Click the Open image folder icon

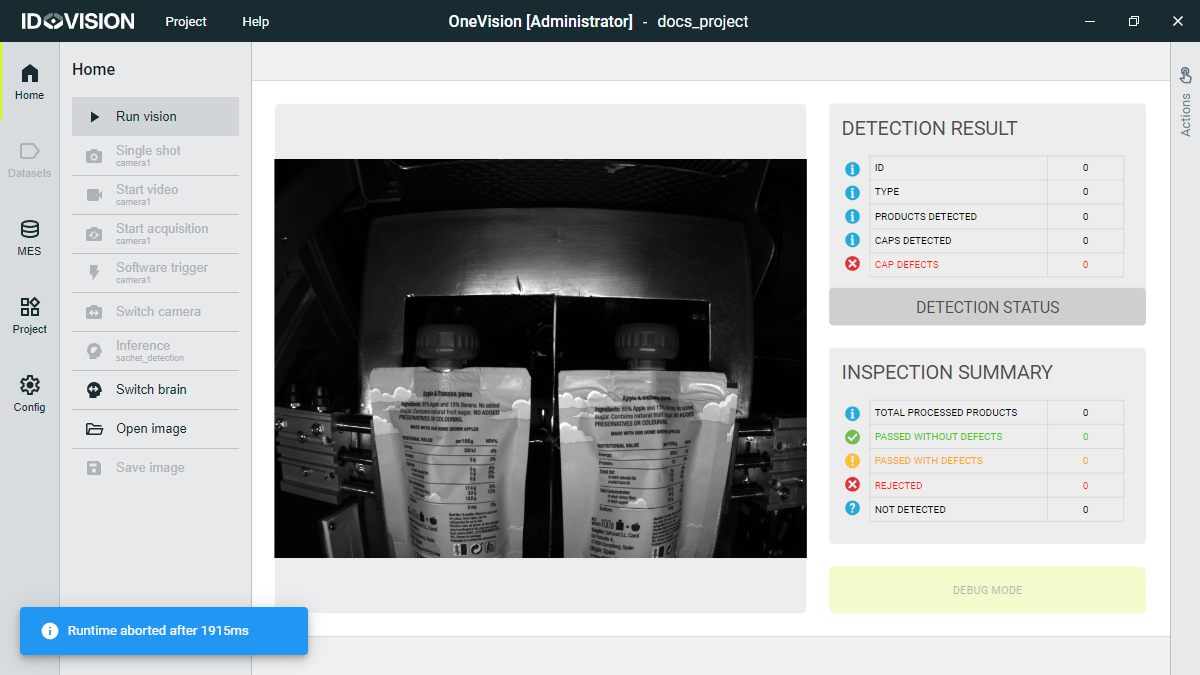click(x=94, y=429)
